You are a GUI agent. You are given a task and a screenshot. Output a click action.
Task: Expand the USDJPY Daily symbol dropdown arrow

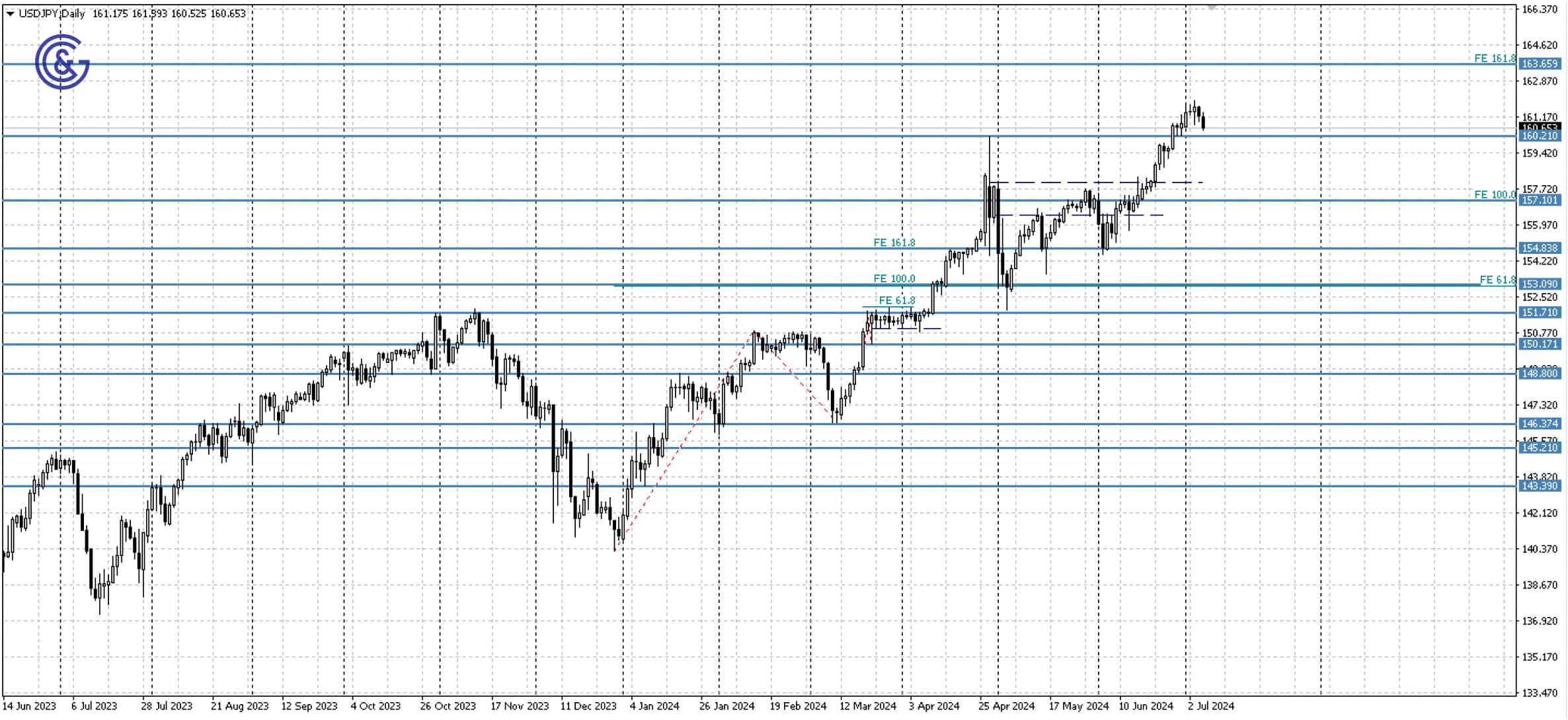[x=11, y=15]
